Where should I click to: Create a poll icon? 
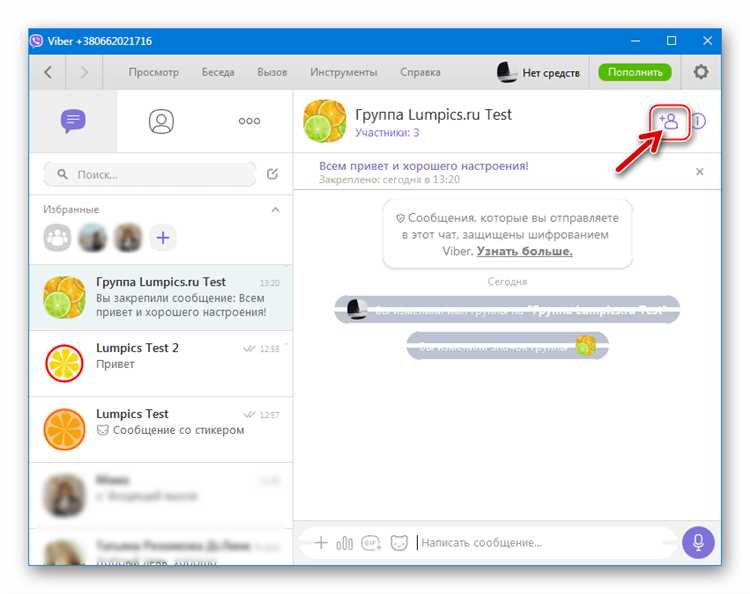[x=344, y=543]
